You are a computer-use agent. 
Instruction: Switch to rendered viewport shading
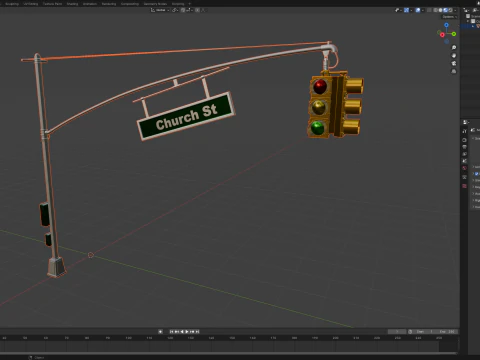450,10
